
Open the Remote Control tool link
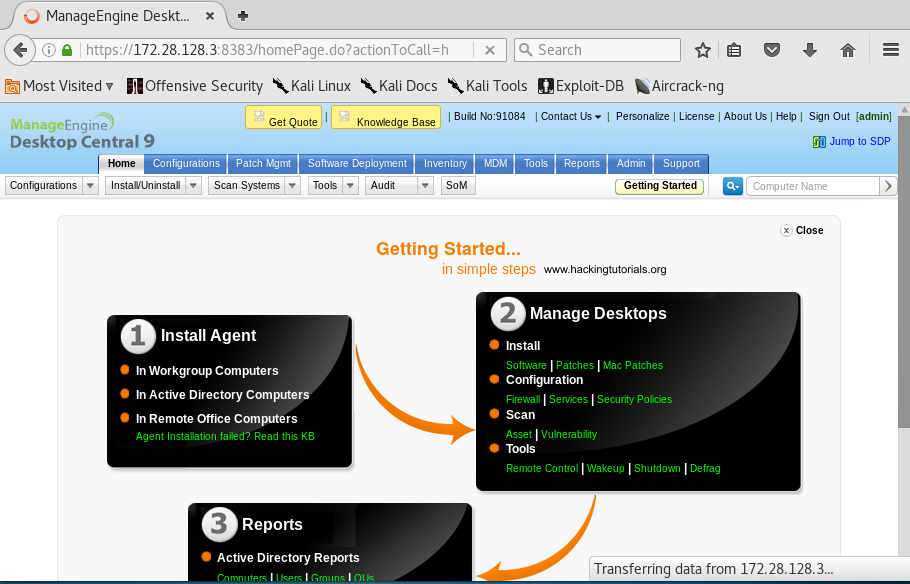pos(542,468)
